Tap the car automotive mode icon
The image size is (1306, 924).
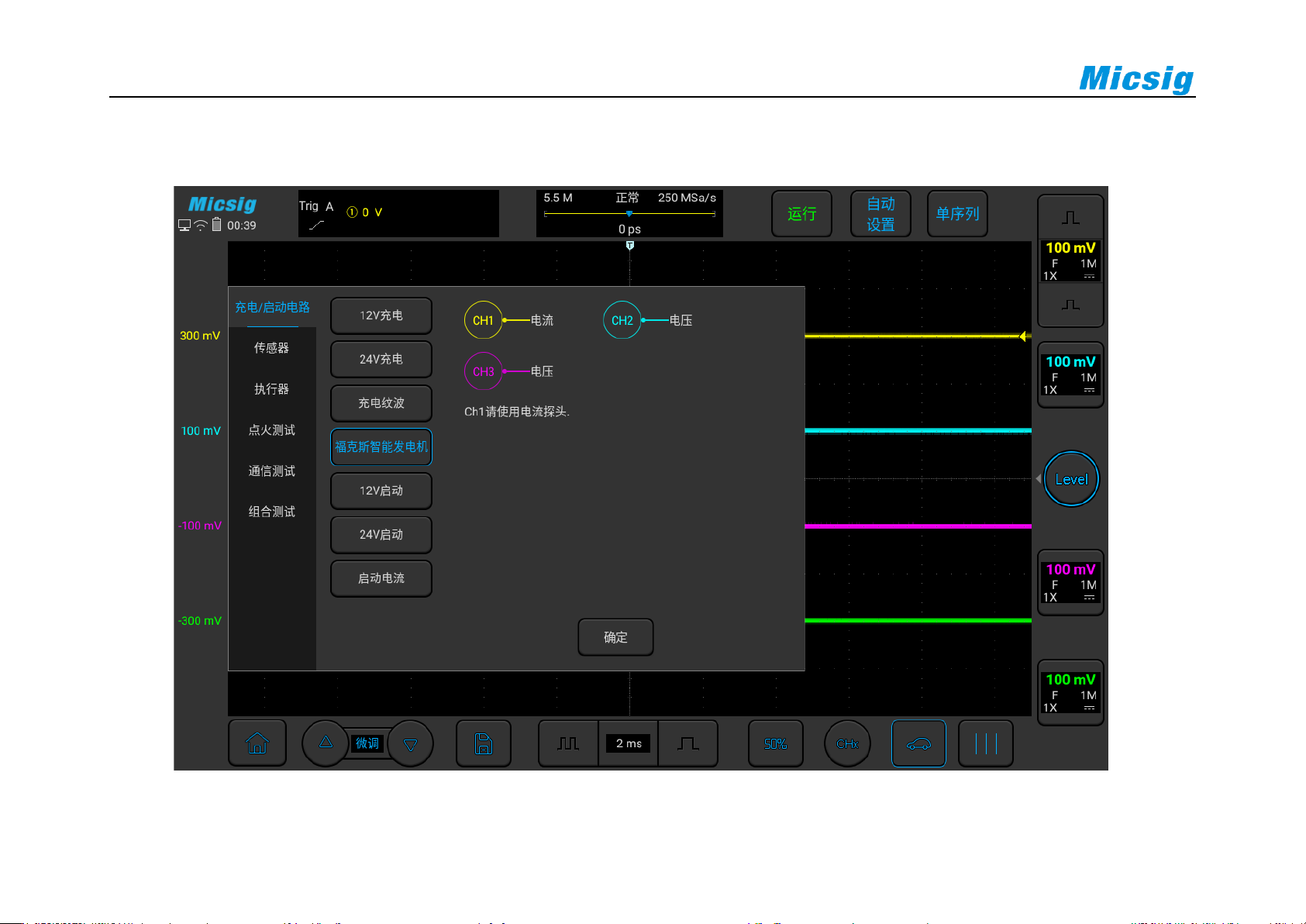click(918, 743)
